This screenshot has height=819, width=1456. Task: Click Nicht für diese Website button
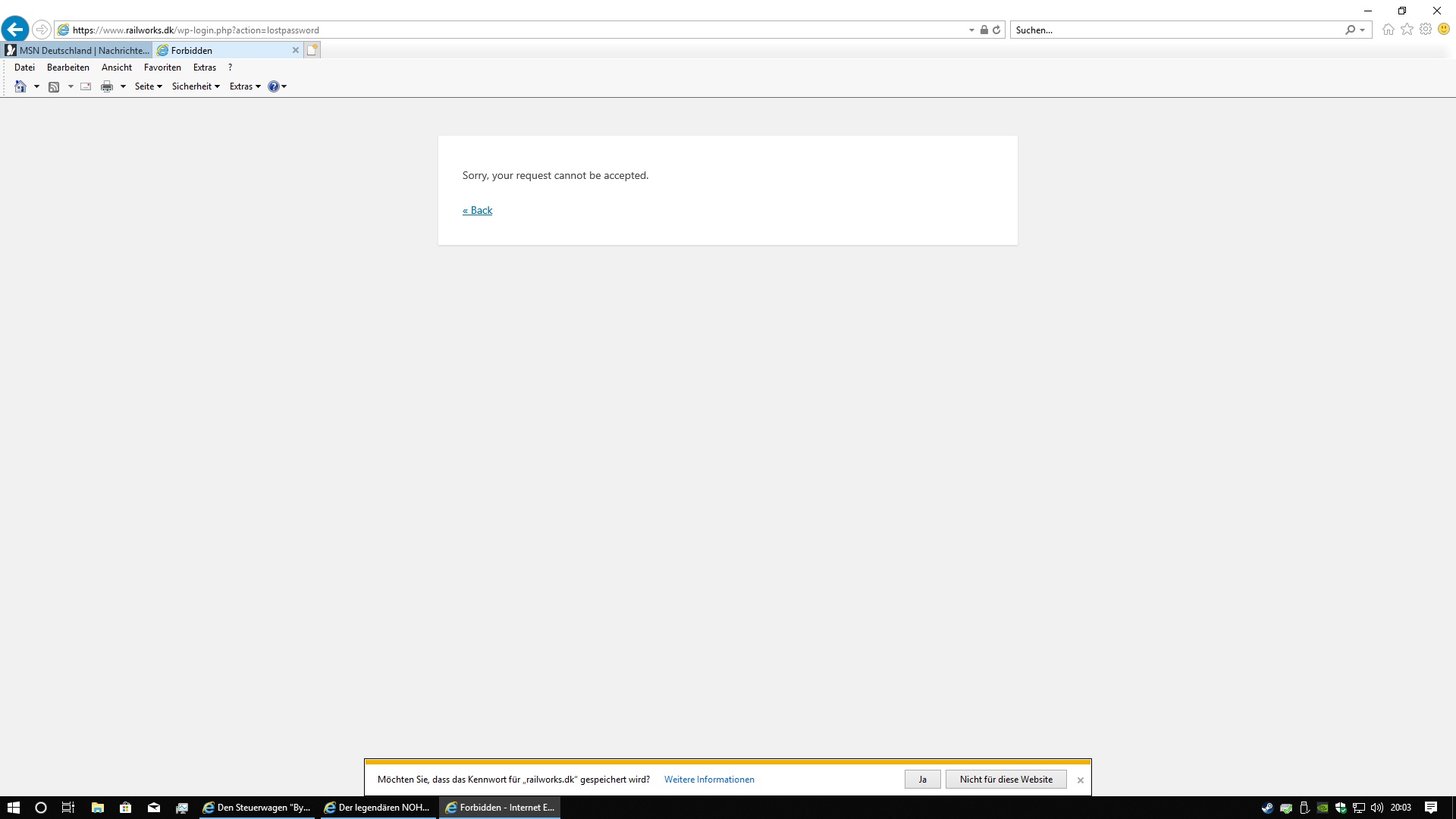(1006, 780)
